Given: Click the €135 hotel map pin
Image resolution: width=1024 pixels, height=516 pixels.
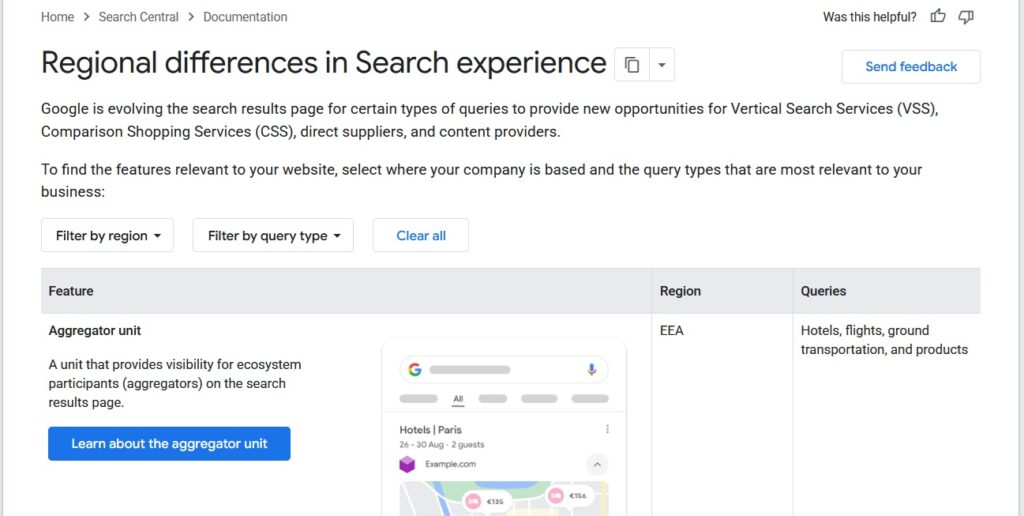Looking at the screenshot, I should (x=486, y=502).
